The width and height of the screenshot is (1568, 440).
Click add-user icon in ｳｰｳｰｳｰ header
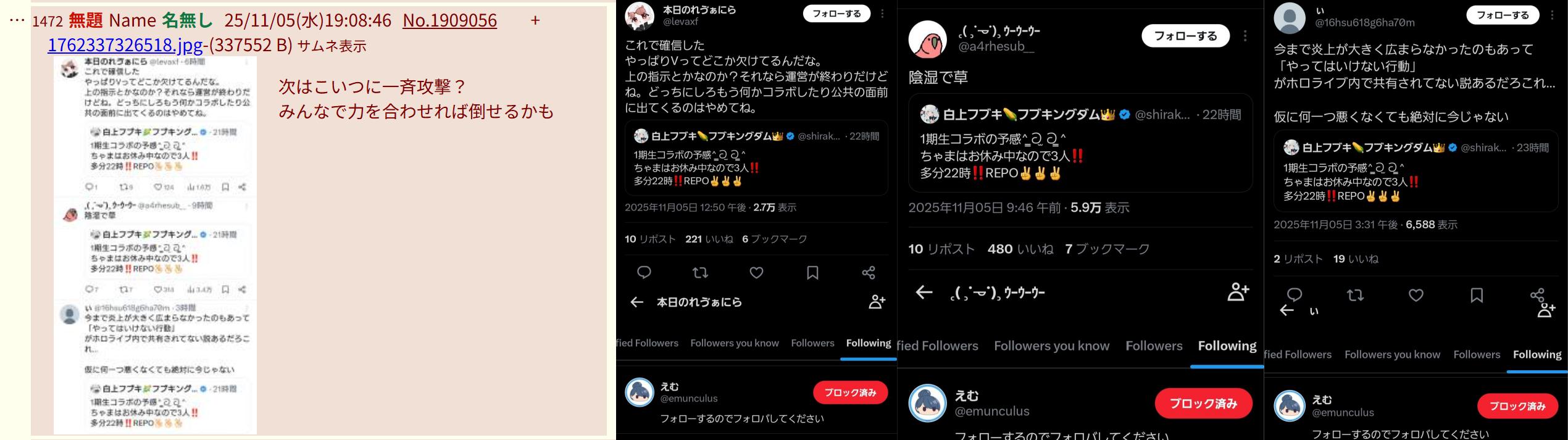point(1238,292)
